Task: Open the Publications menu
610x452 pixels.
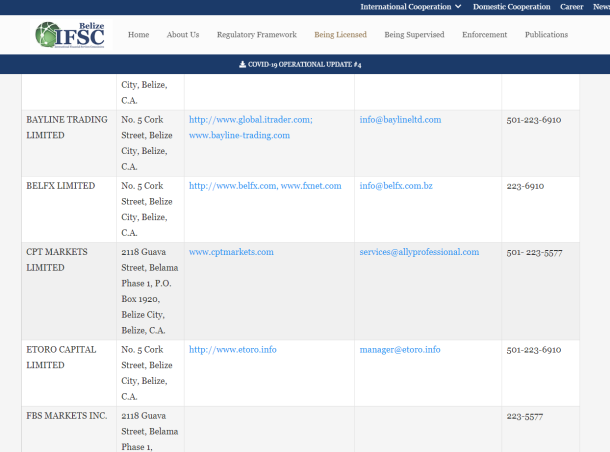Action: (x=546, y=35)
